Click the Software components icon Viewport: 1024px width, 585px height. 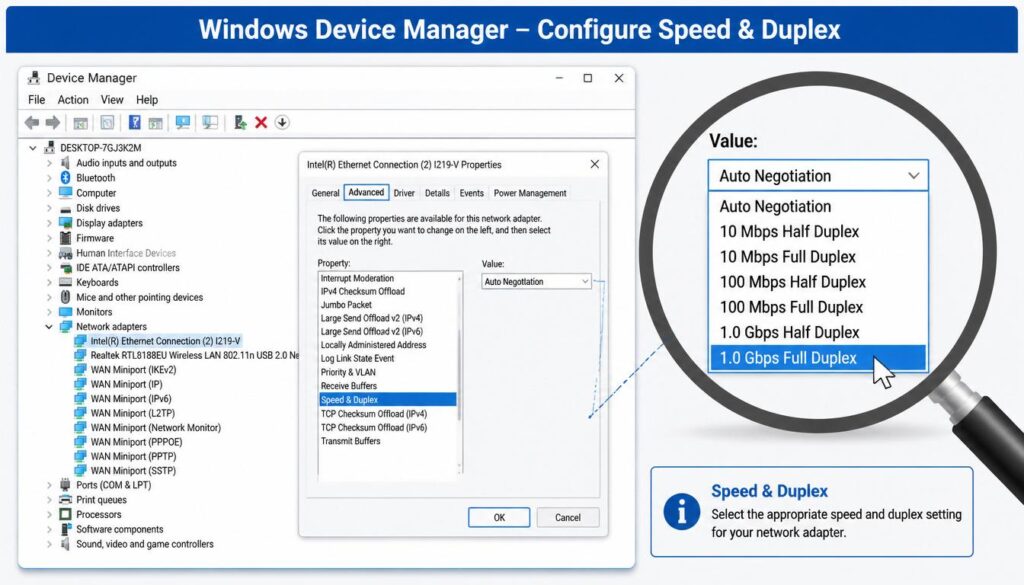pos(65,529)
